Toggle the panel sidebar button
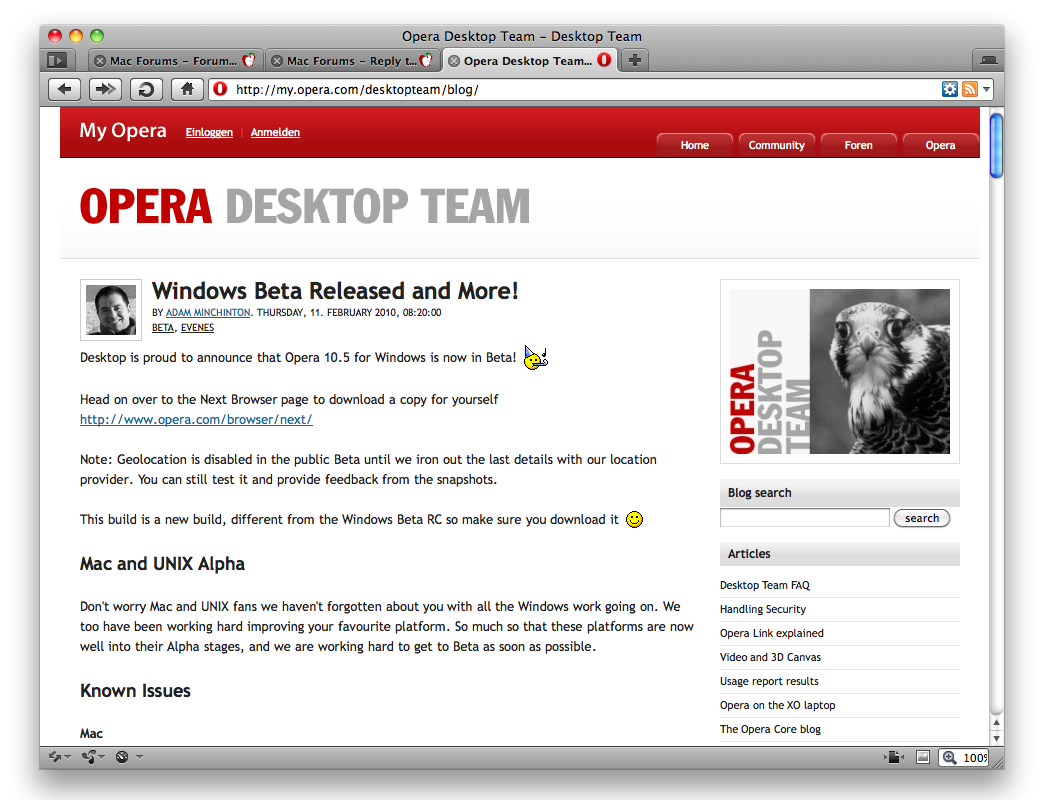This screenshot has height=800, width=1044. click(x=57, y=61)
